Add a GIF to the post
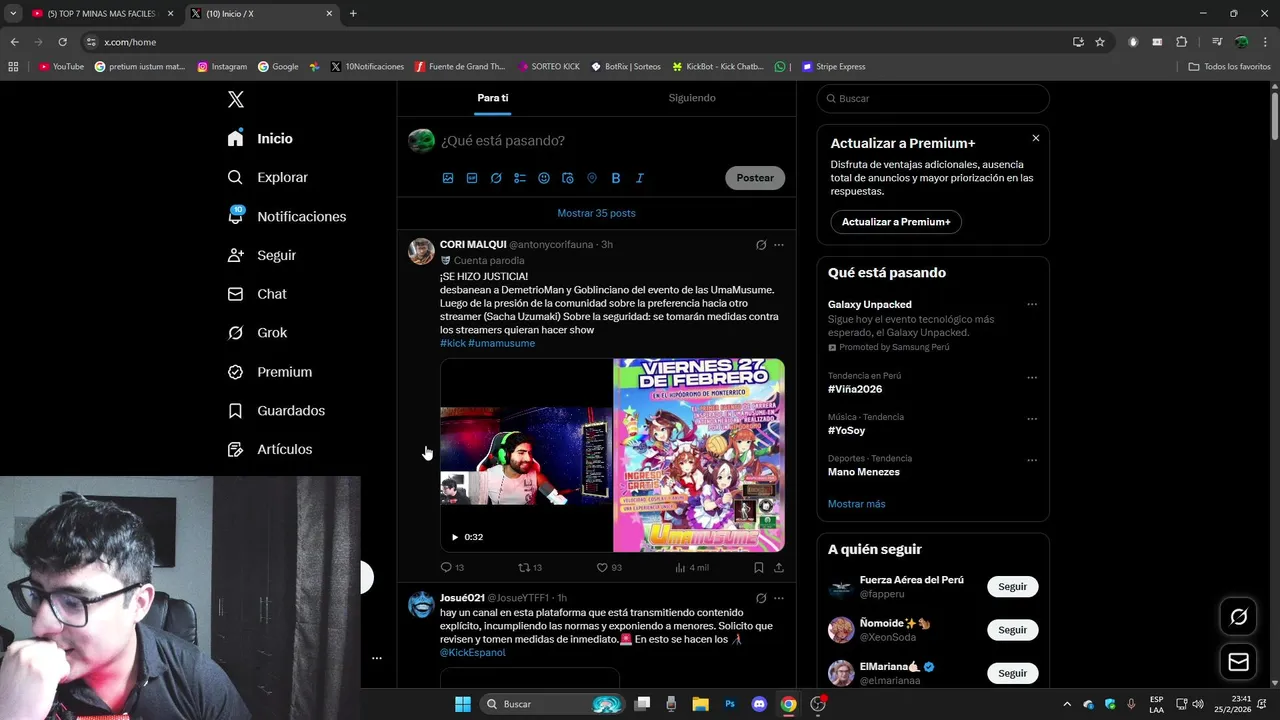Screen dimensions: 1280x720 (x=472, y=178)
